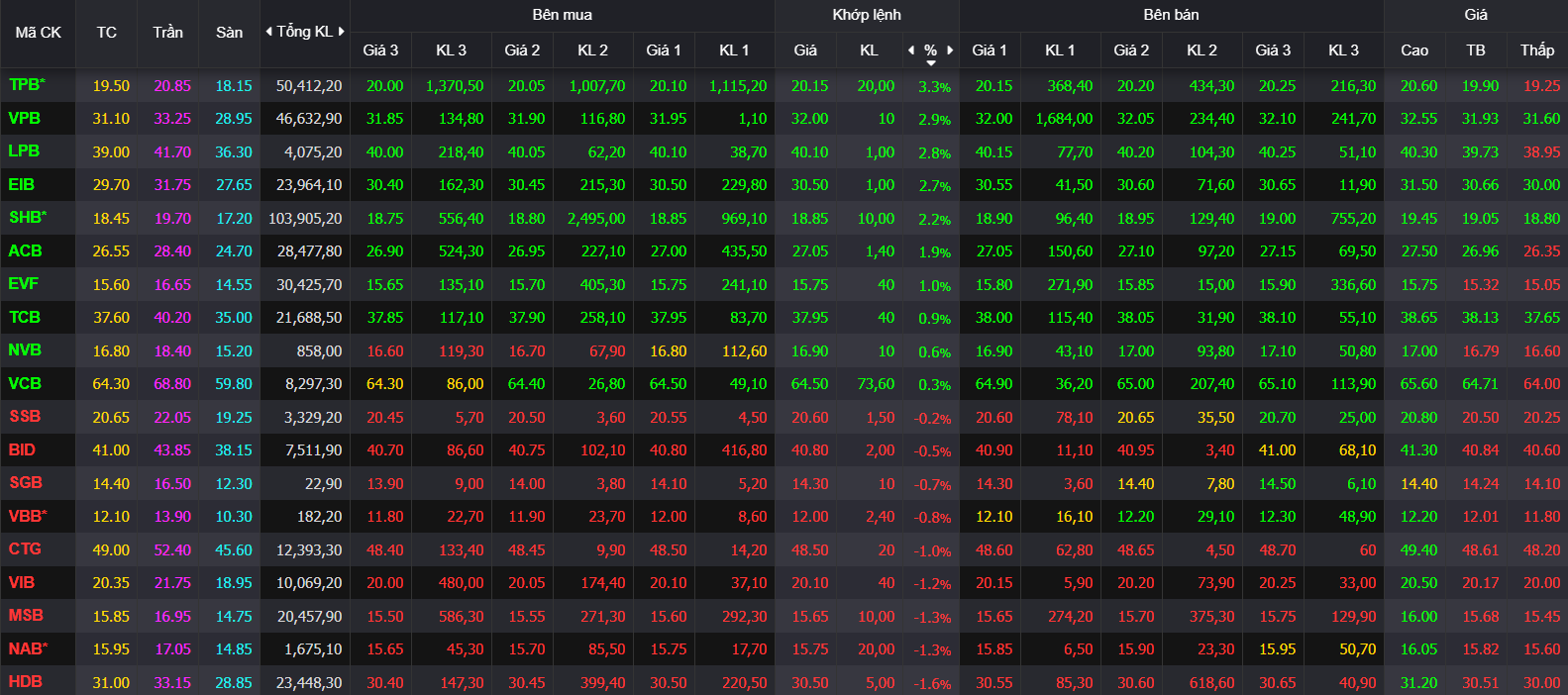Click EVF matched volume 40
The width and height of the screenshot is (1568, 695).
[x=886, y=285]
